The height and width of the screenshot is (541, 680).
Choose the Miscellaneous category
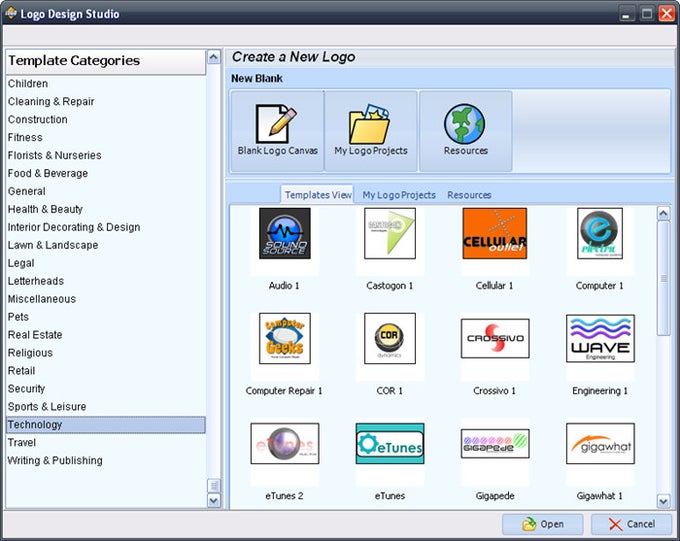coord(105,299)
